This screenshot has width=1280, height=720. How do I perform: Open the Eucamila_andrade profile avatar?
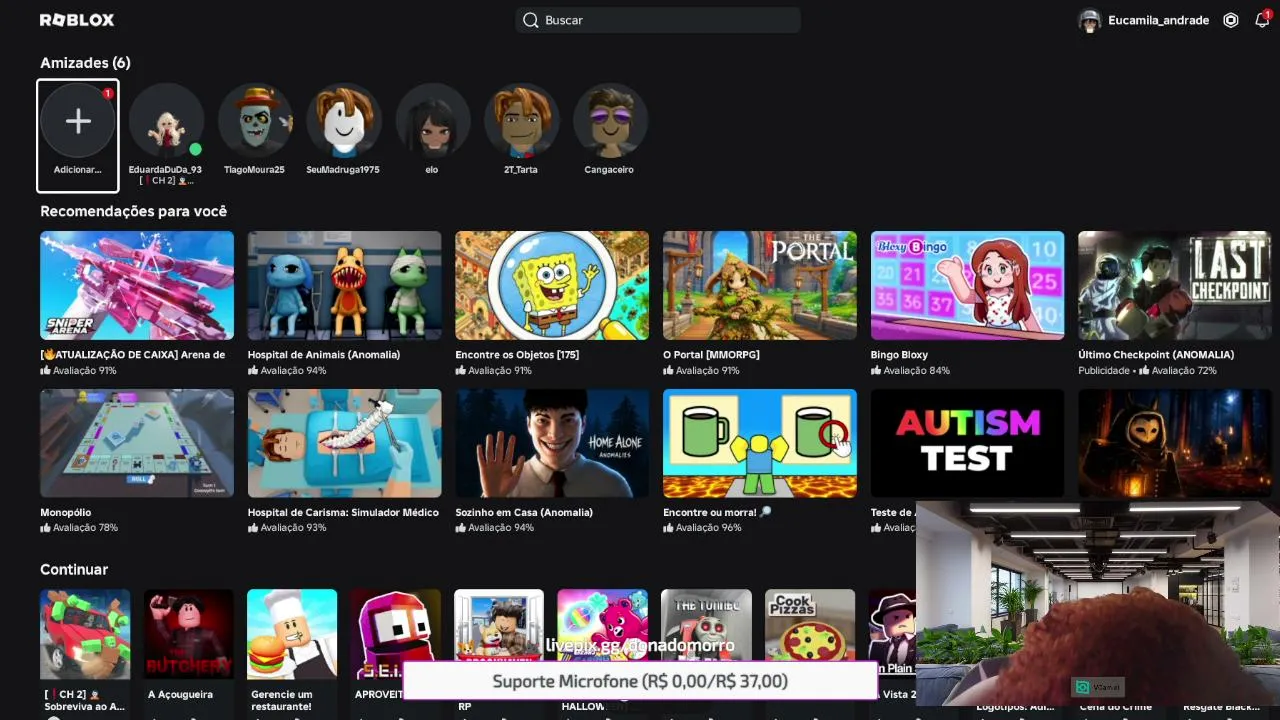pyautogui.click(x=1089, y=20)
